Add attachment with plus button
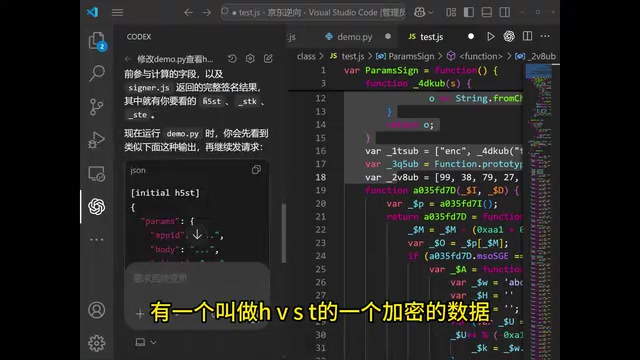The width and height of the screenshot is (640, 360). click(140, 314)
